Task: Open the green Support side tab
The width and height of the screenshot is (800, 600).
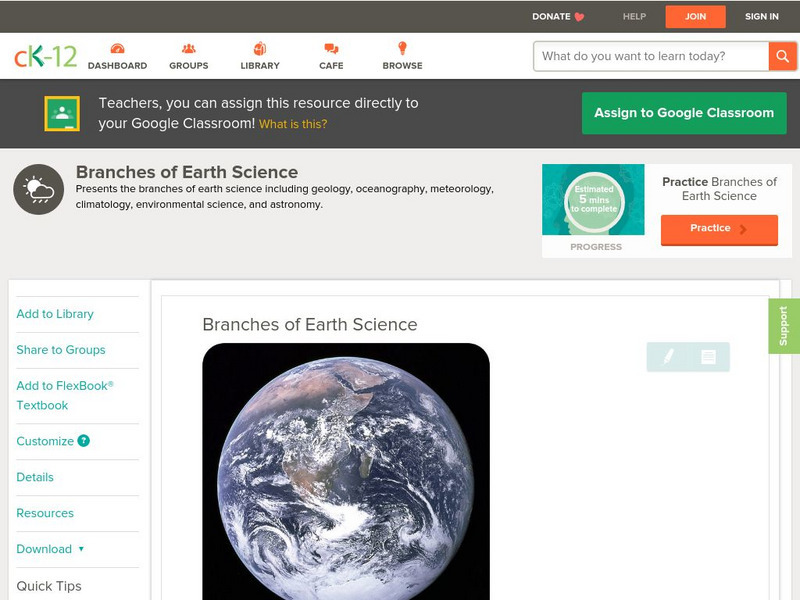Action: [x=784, y=326]
